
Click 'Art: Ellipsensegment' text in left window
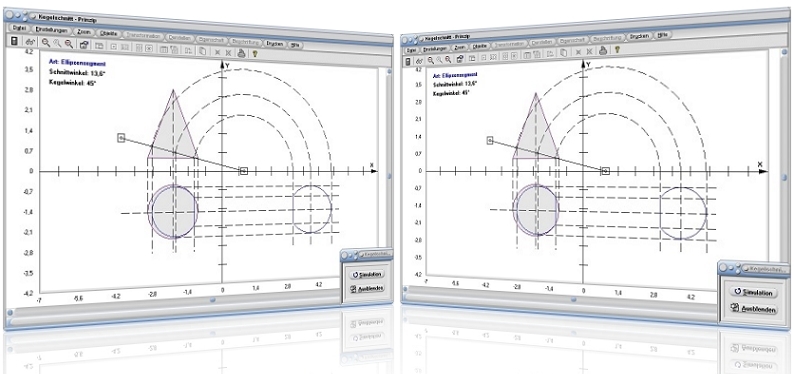point(77,63)
